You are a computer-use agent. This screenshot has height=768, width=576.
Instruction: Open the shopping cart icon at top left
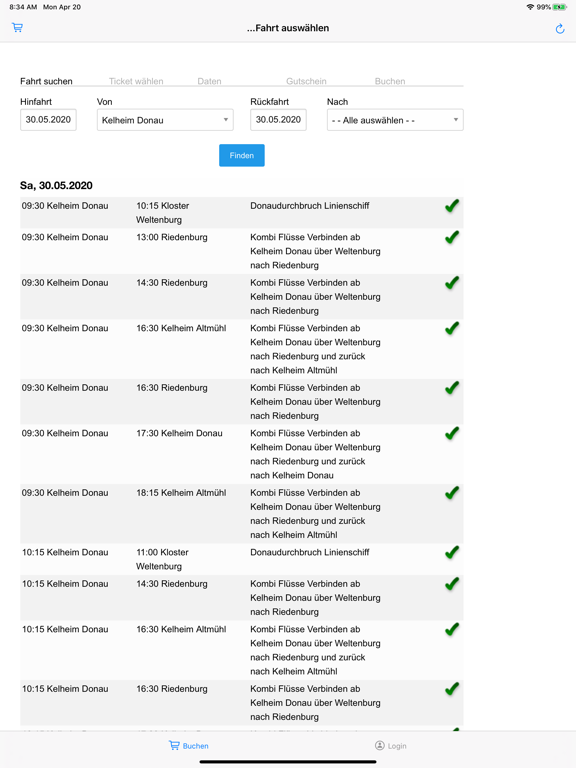click(18, 27)
